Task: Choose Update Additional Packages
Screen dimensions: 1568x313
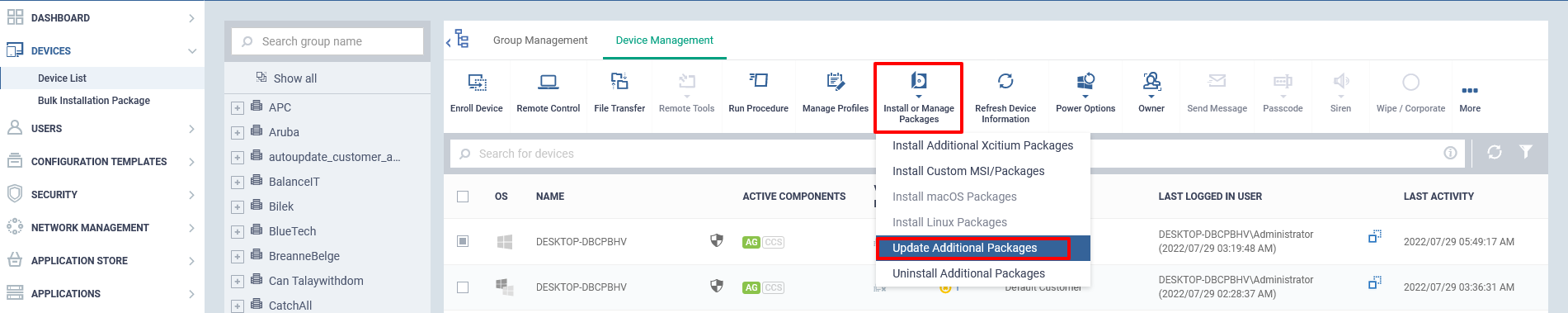Action: point(982,248)
